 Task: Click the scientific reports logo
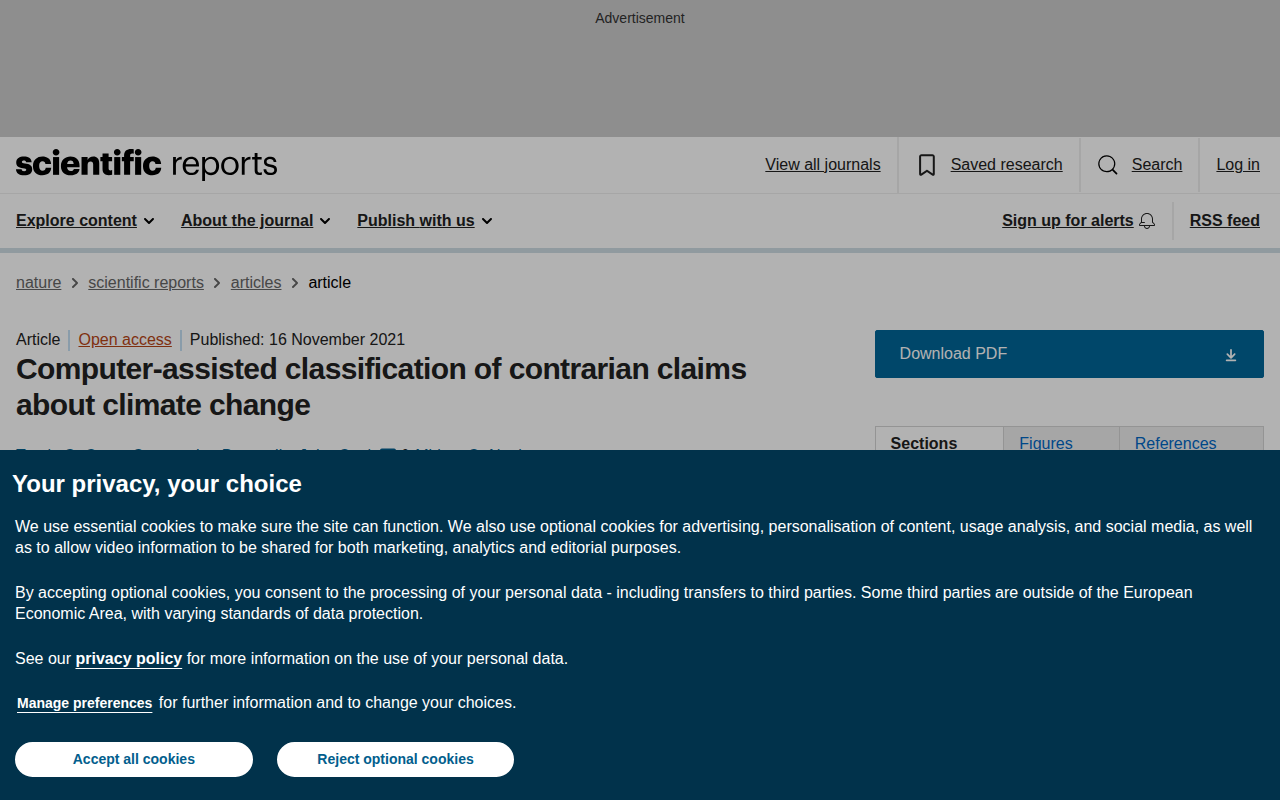pyautogui.click(x=146, y=164)
